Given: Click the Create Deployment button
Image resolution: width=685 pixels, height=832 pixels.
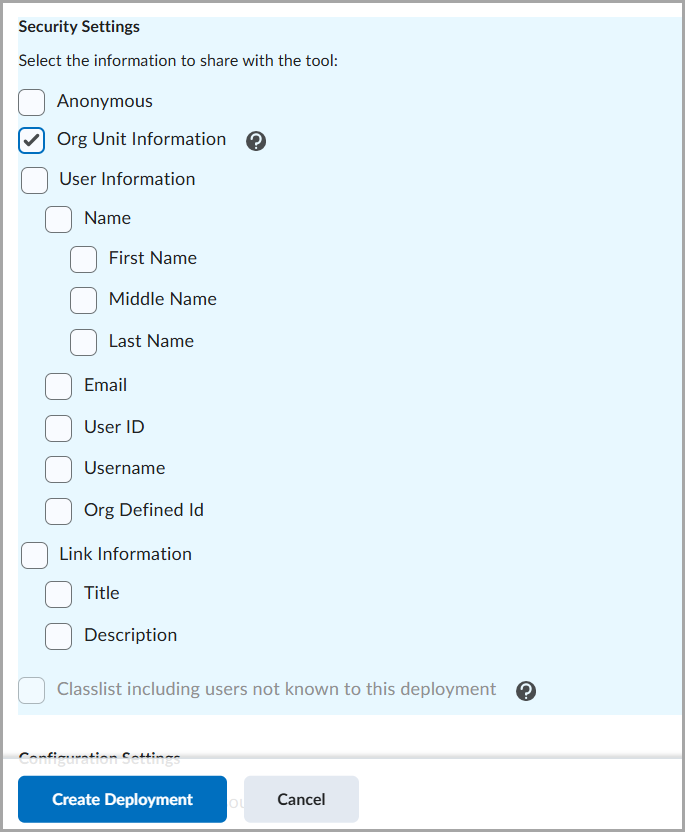Looking at the screenshot, I should point(122,799).
